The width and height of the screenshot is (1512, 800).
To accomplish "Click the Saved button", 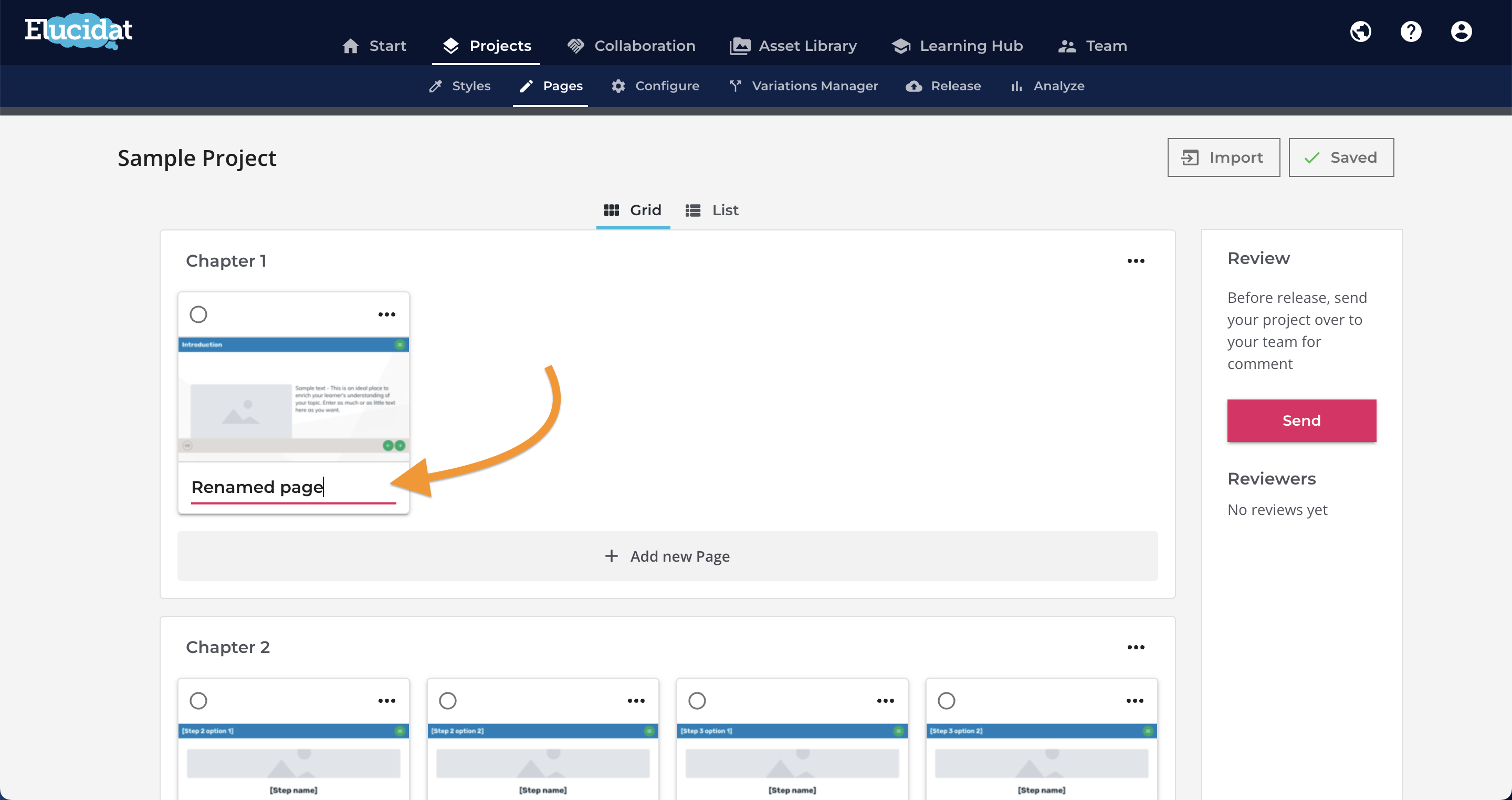I will (1341, 157).
